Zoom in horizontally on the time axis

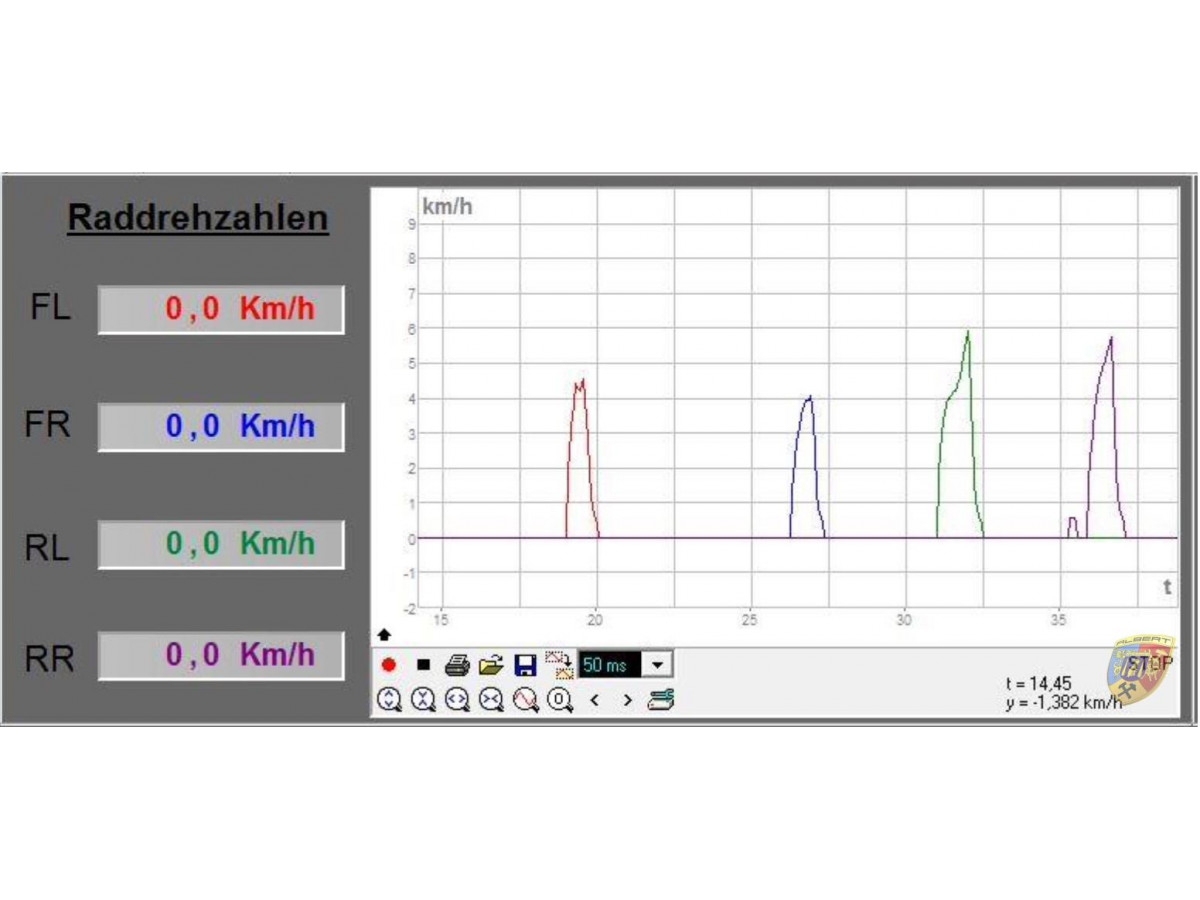[457, 700]
